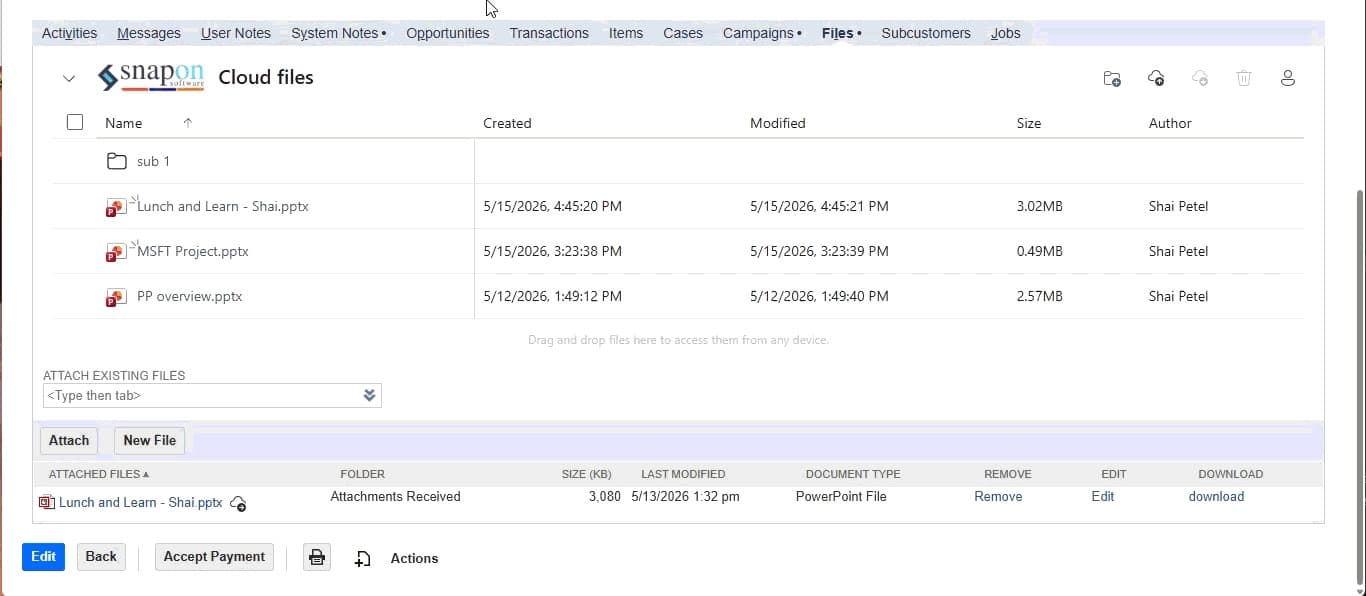Click the Accept Payment button
Screen dimensions: 1366x596
coord(214,557)
